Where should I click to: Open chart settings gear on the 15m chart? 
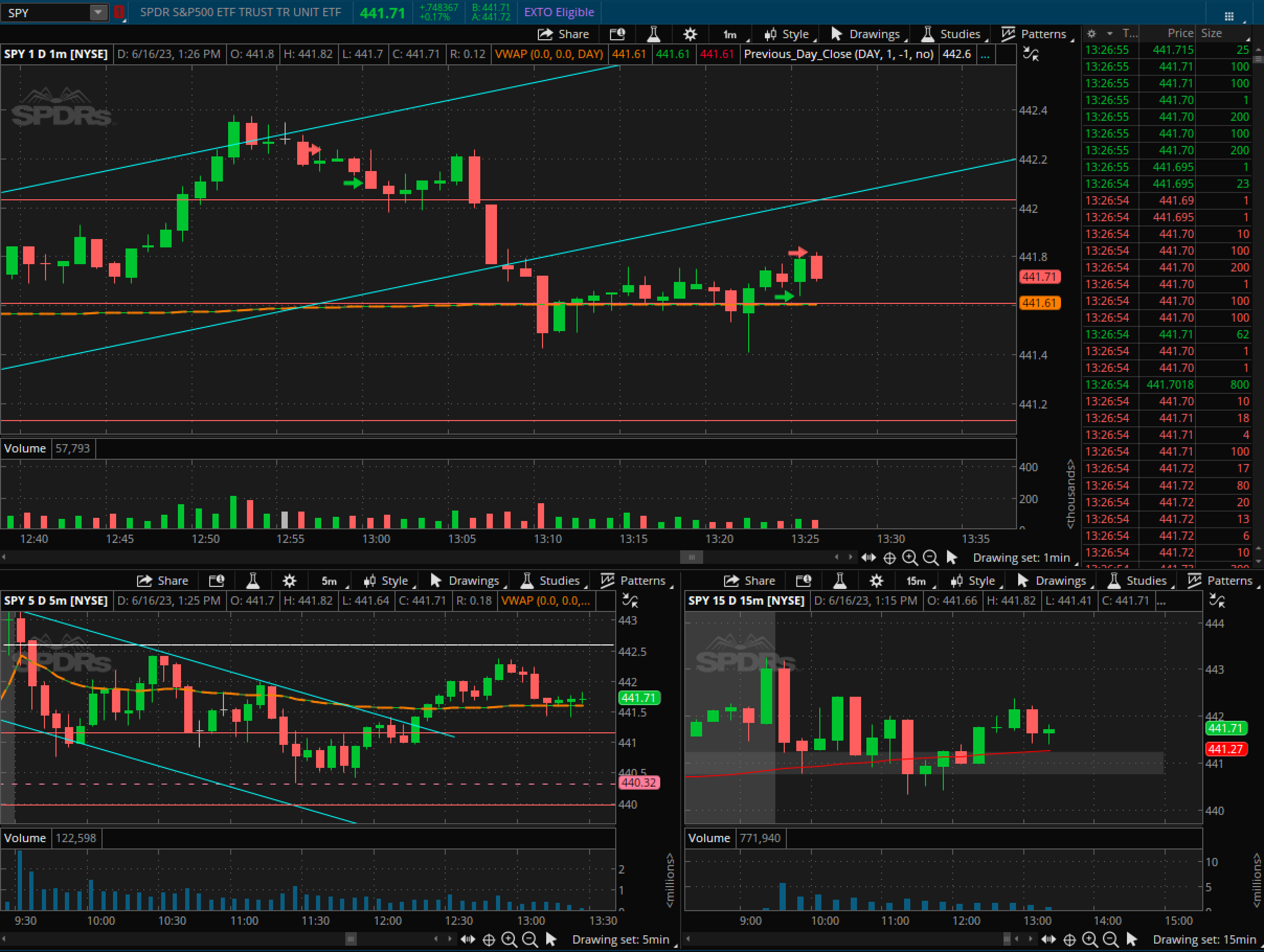(x=876, y=581)
